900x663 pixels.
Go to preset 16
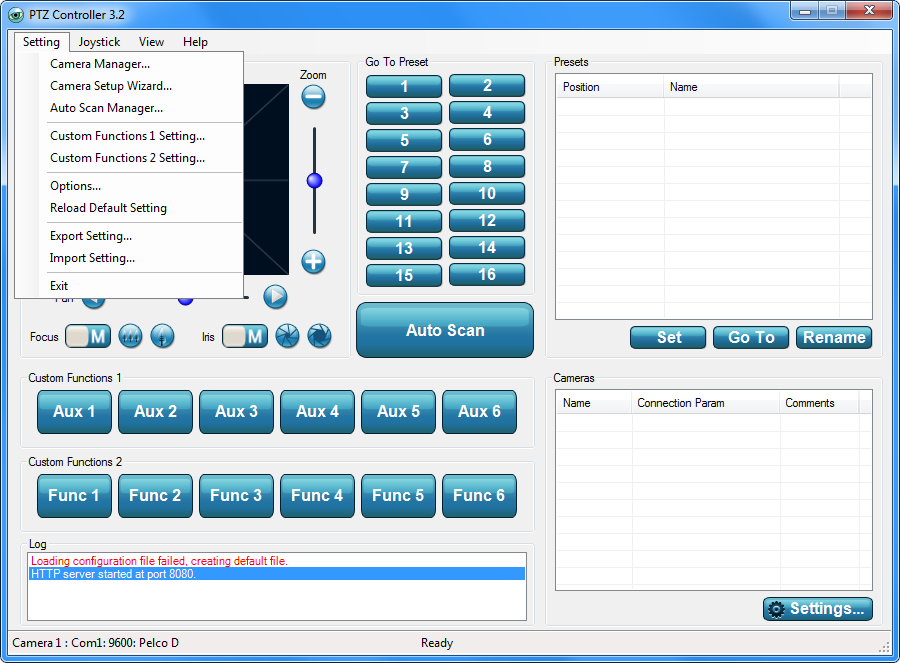[x=487, y=274]
